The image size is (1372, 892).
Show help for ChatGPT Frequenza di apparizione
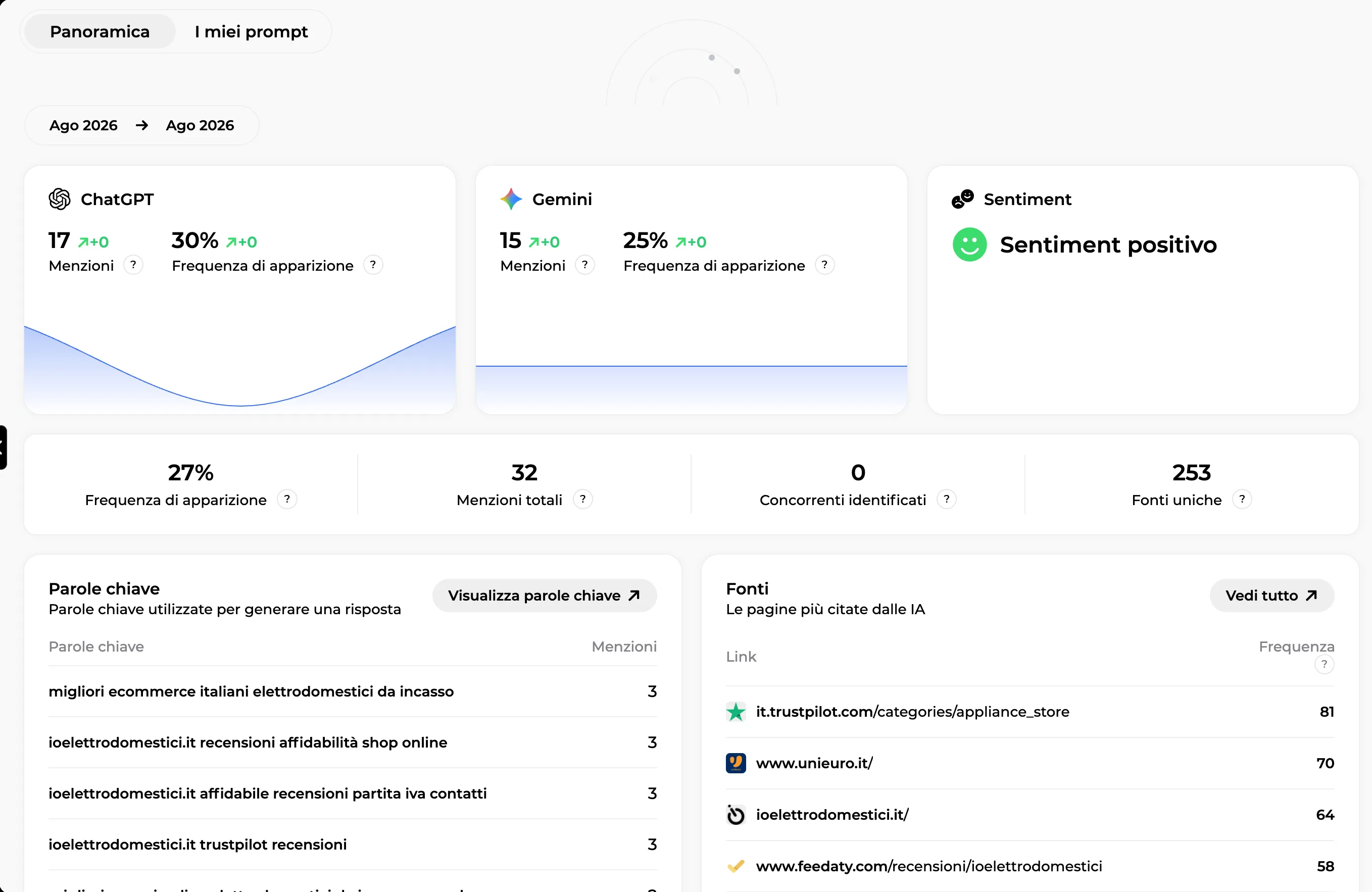point(373,265)
